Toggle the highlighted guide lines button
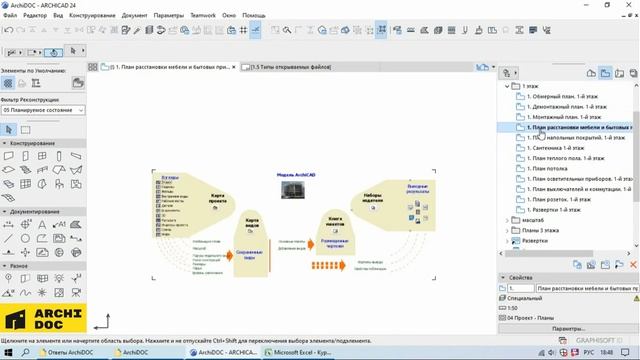Viewport: 640px width, 360px height. 255,30
